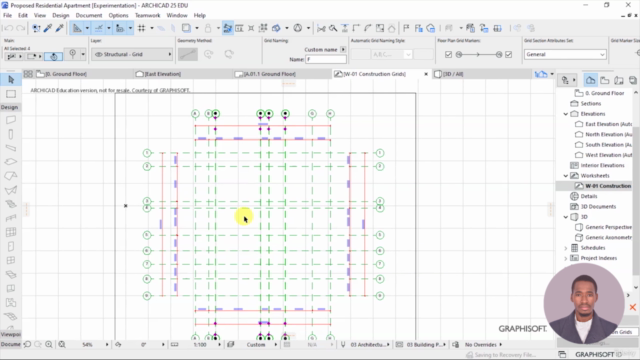640x360 pixels.
Task: Select the Wall tool in Design toolbox
Action: click(x=11, y=120)
